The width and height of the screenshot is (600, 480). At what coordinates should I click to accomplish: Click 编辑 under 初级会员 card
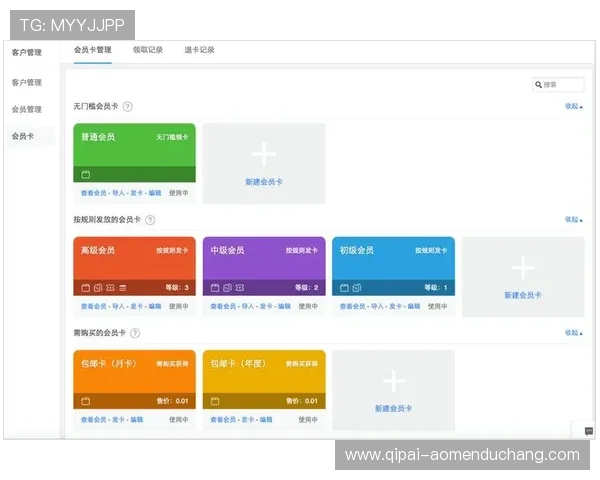414,306
